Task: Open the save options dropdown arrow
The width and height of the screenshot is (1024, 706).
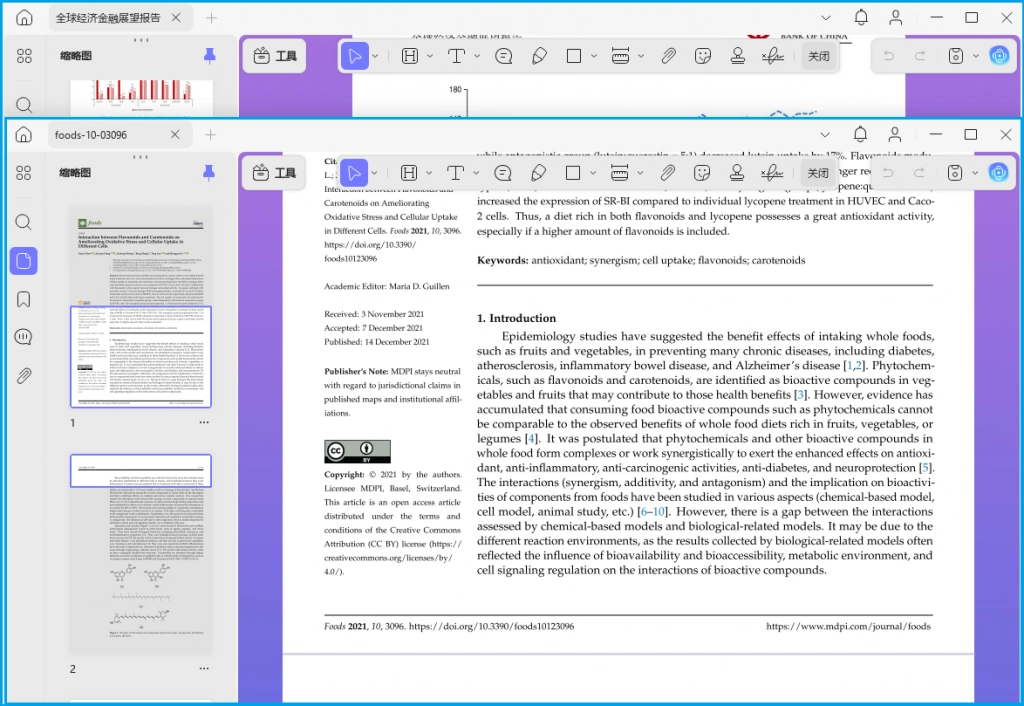Action: (x=975, y=173)
